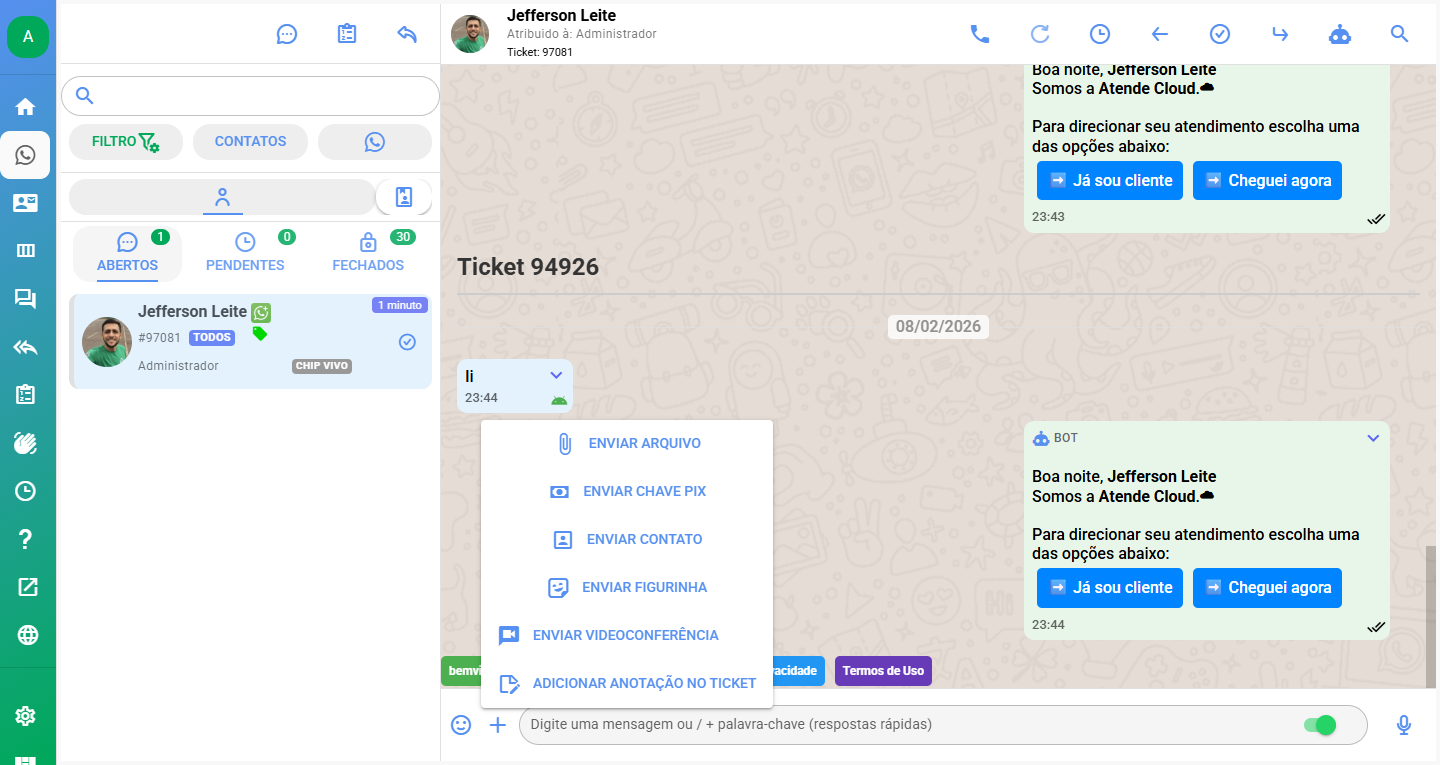This screenshot has width=1440, height=765.
Task: Open the schedule clock icon in chat header
Action: pyautogui.click(x=1099, y=34)
